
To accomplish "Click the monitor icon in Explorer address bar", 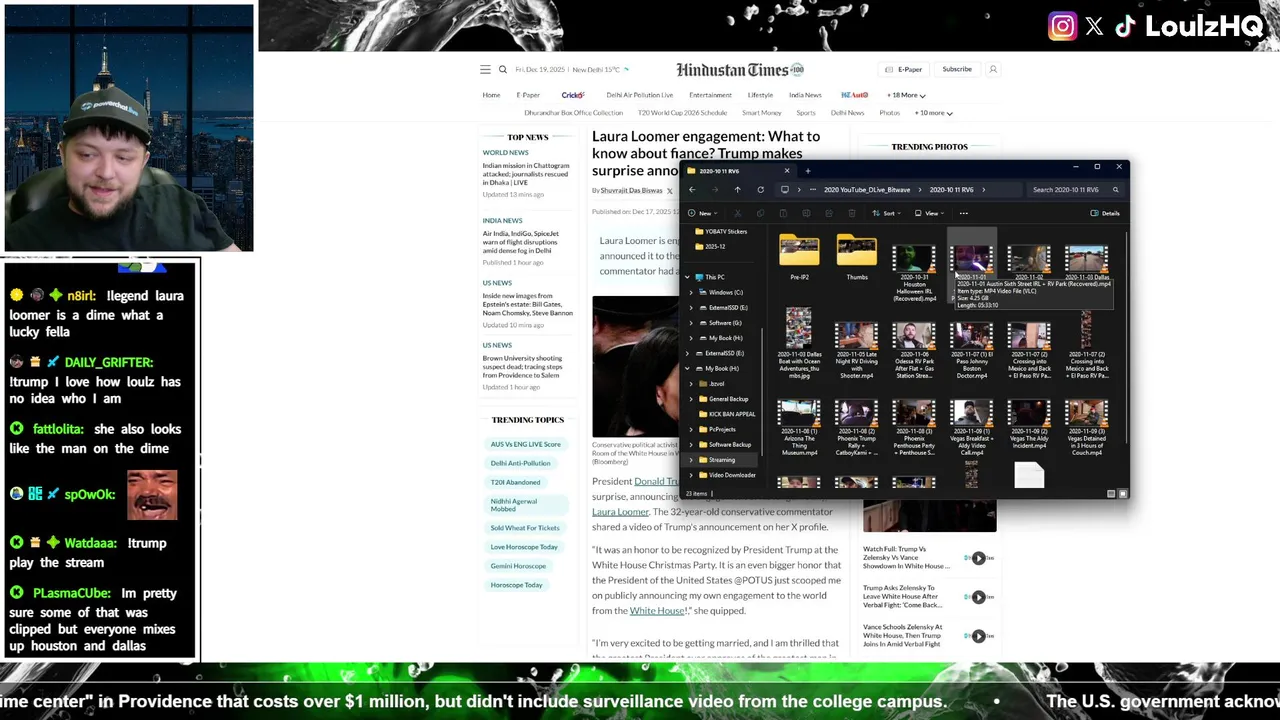I will pyautogui.click(x=785, y=190).
